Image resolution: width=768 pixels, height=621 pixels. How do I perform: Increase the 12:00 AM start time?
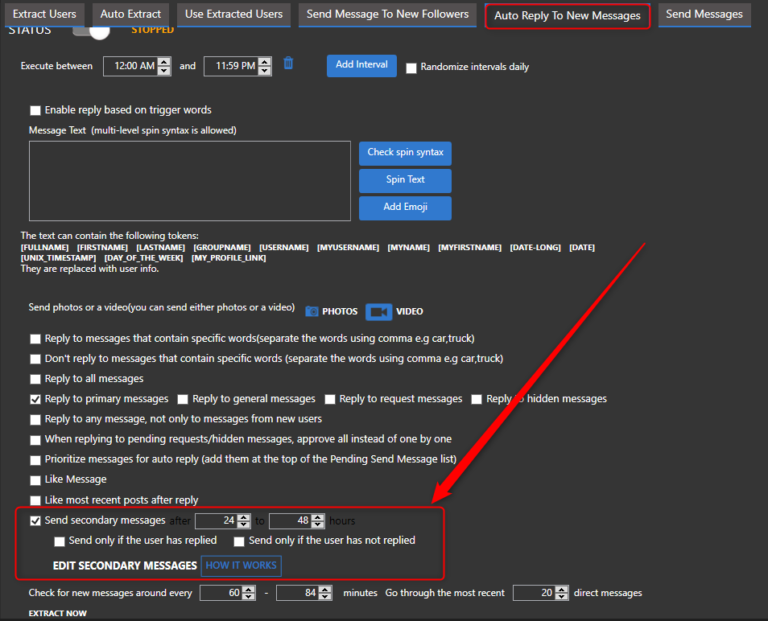point(165,62)
